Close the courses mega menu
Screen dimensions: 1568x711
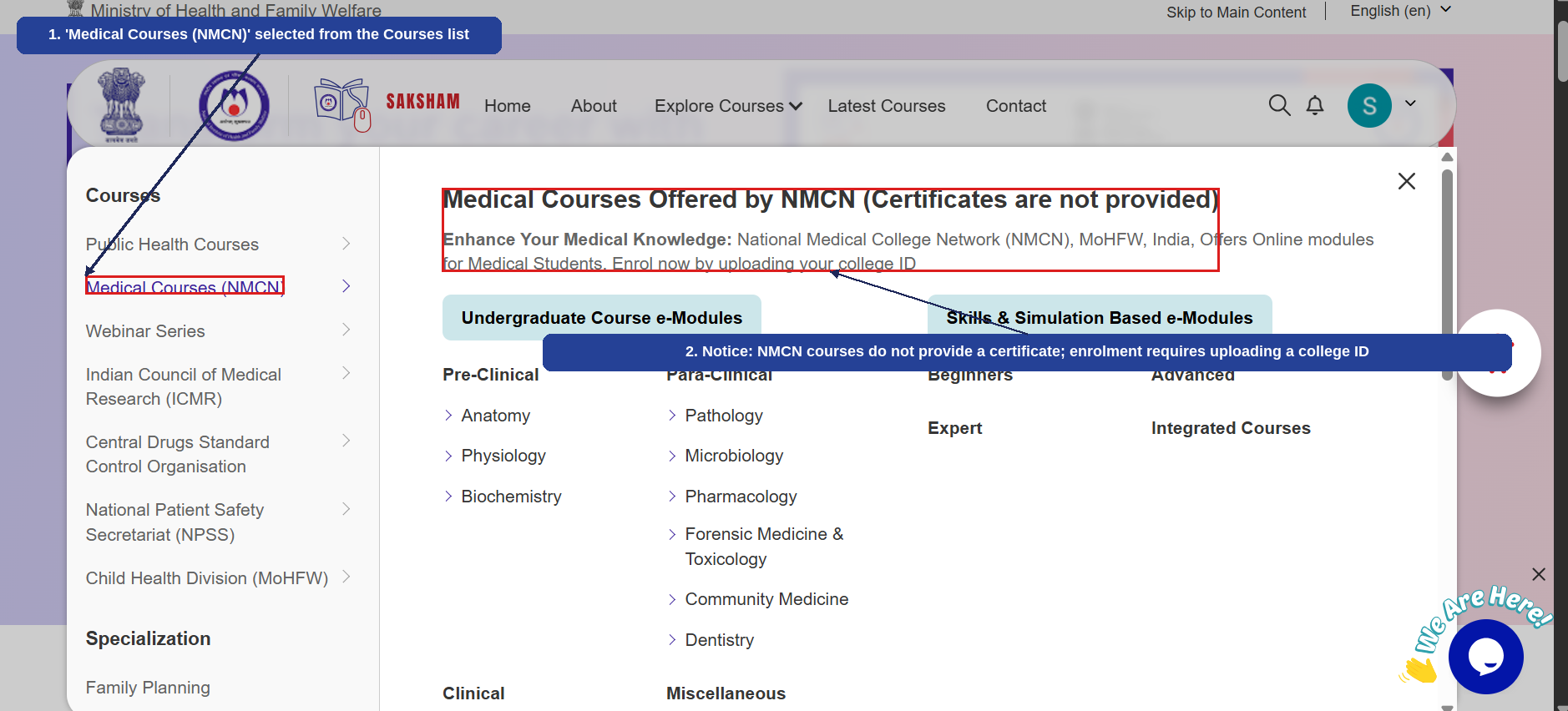1407,181
